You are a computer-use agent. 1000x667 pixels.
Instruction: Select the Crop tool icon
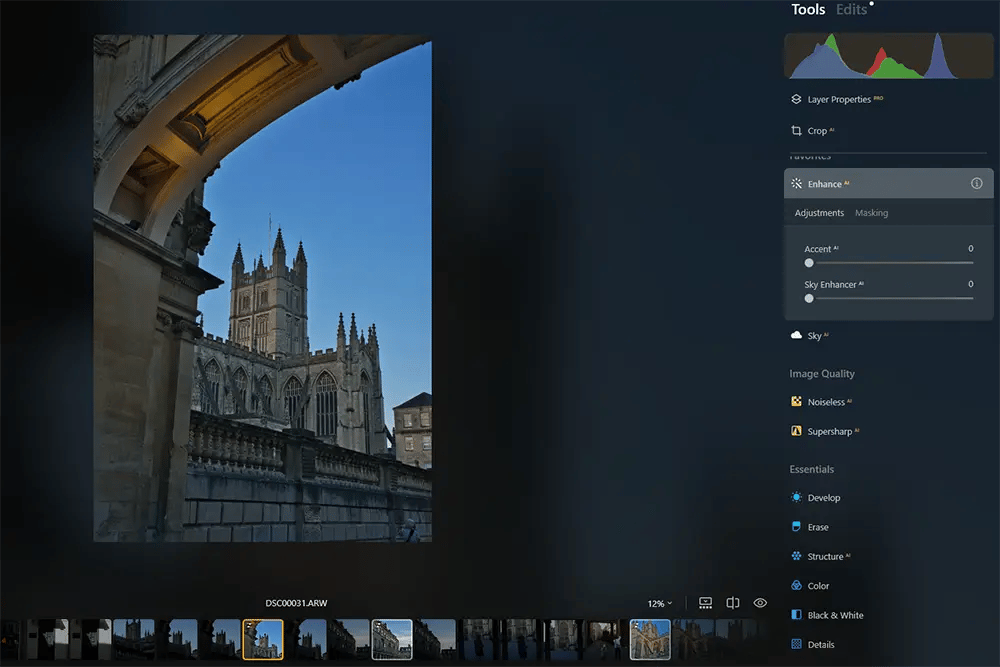pyautogui.click(x=796, y=130)
